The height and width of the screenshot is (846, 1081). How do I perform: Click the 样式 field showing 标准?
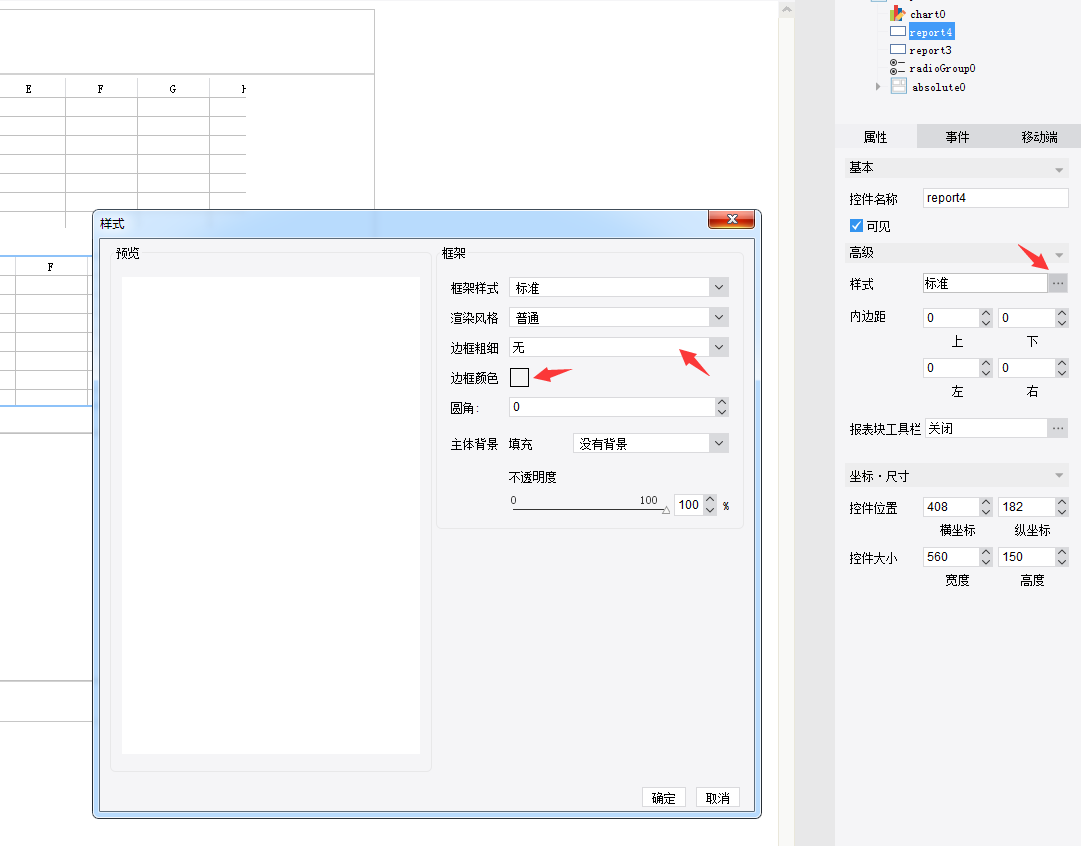985,283
